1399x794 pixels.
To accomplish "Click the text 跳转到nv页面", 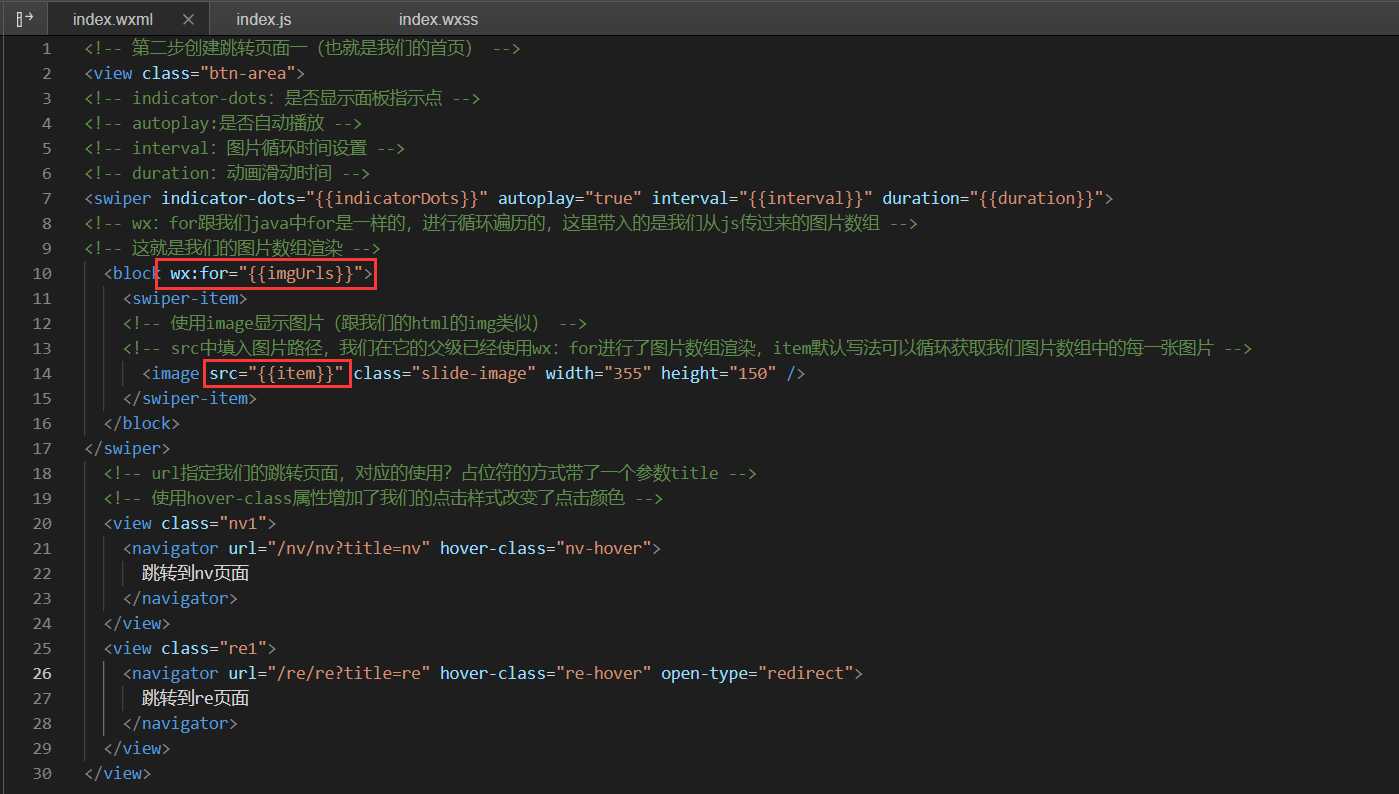I will (195, 573).
